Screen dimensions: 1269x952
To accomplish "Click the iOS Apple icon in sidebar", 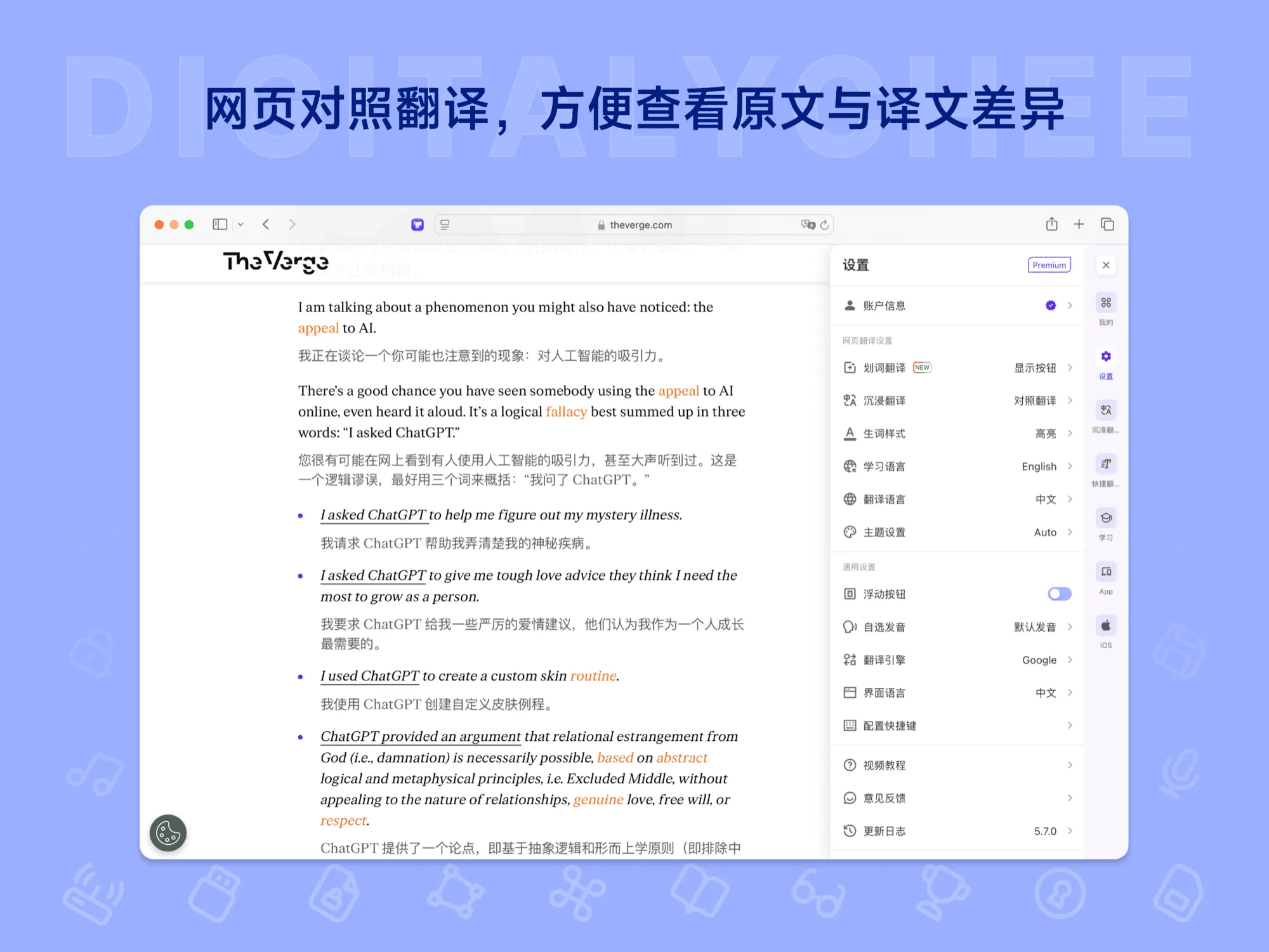I will click(x=1106, y=626).
